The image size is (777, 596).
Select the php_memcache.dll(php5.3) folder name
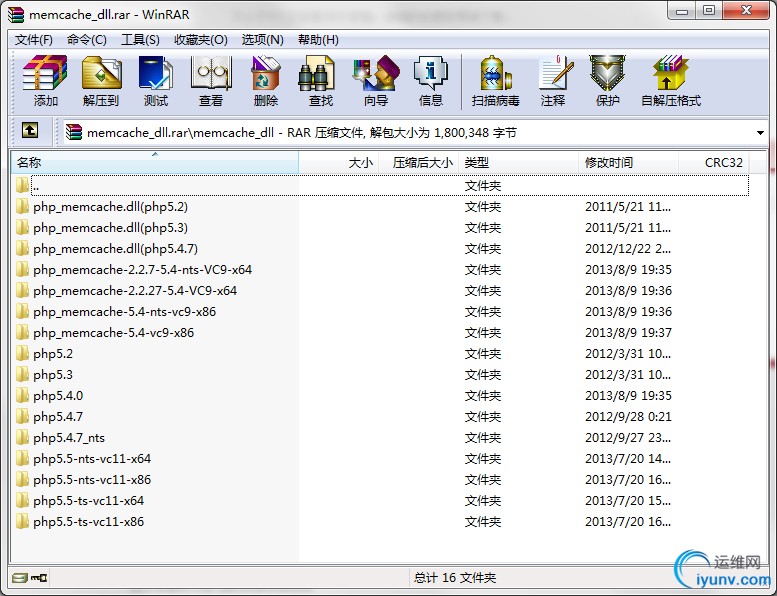(111, 228)
